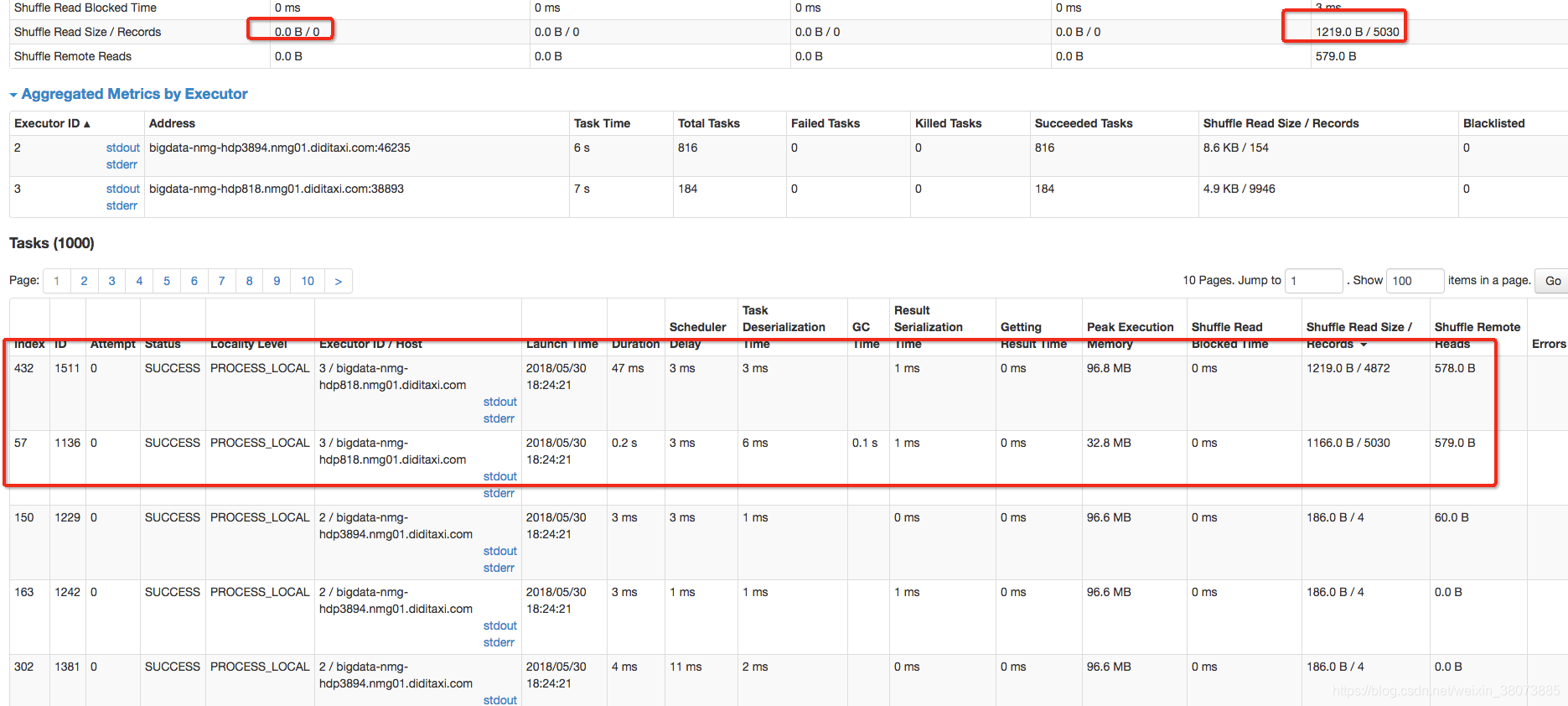This screenshot has width=1568, height=706.
Task: Open stderr for task index 150
Action: coord(499,568)
